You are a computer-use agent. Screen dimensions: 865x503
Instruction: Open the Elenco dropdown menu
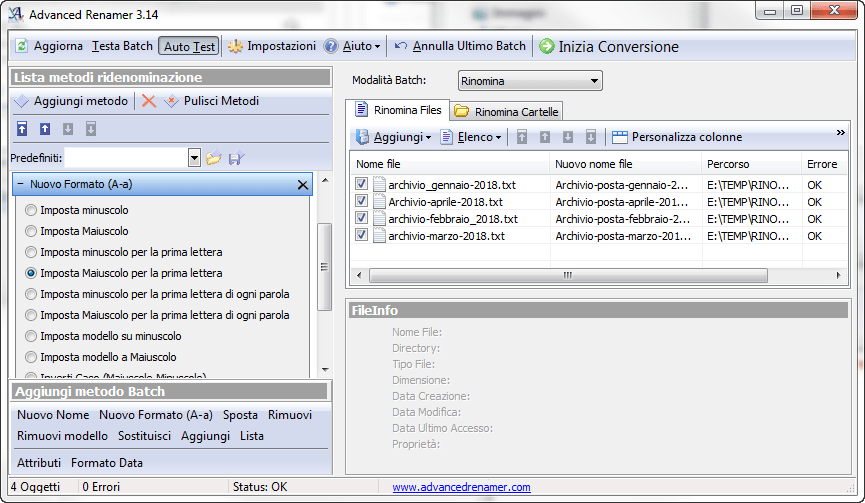(499, 137)
